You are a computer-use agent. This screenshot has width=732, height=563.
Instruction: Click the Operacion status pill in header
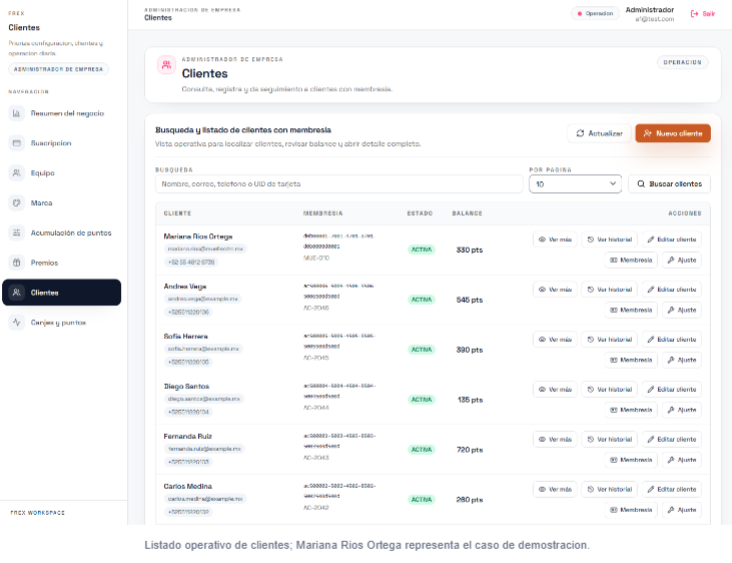pos(595,14)
